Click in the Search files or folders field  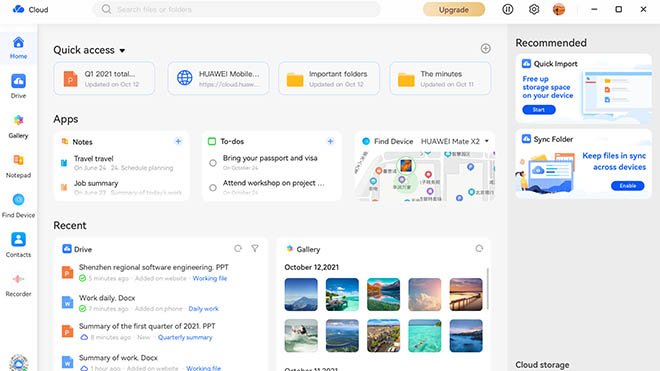click(x=237, y=9)
